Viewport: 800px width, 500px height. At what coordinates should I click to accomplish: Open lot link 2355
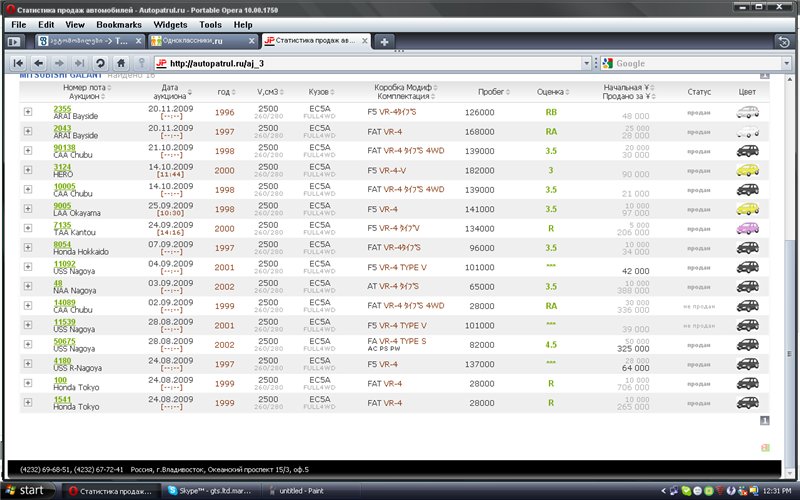click(62, 108)
